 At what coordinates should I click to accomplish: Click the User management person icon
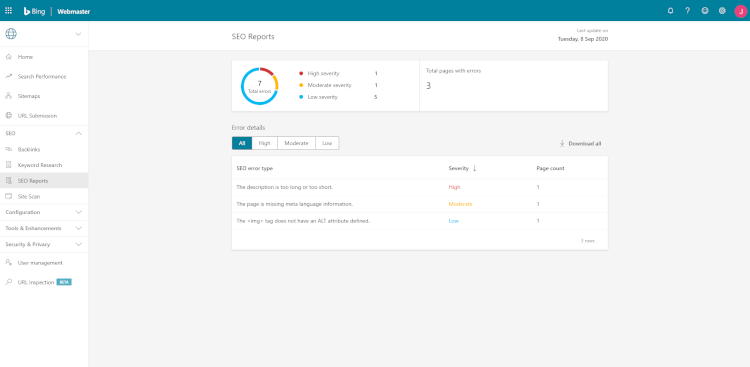9,263
